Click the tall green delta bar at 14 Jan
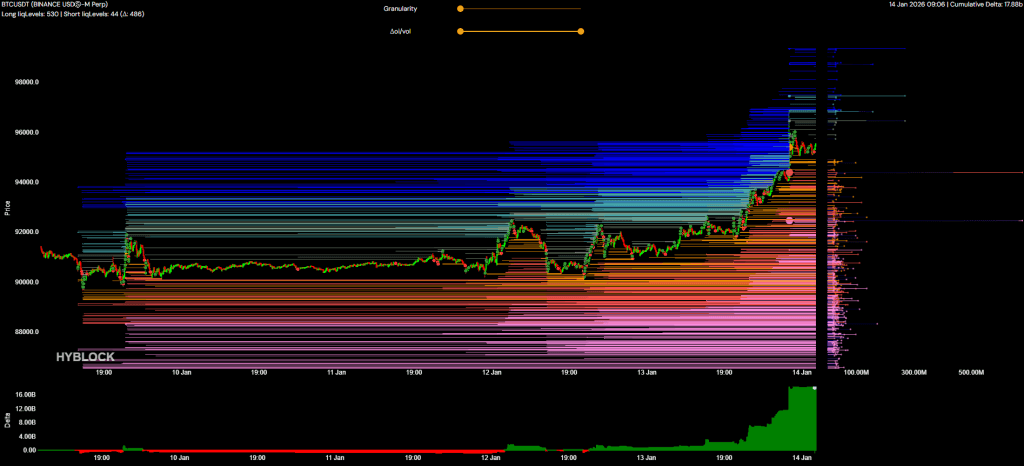Viewport: 1024px width, 466px height. click(802, 420)
